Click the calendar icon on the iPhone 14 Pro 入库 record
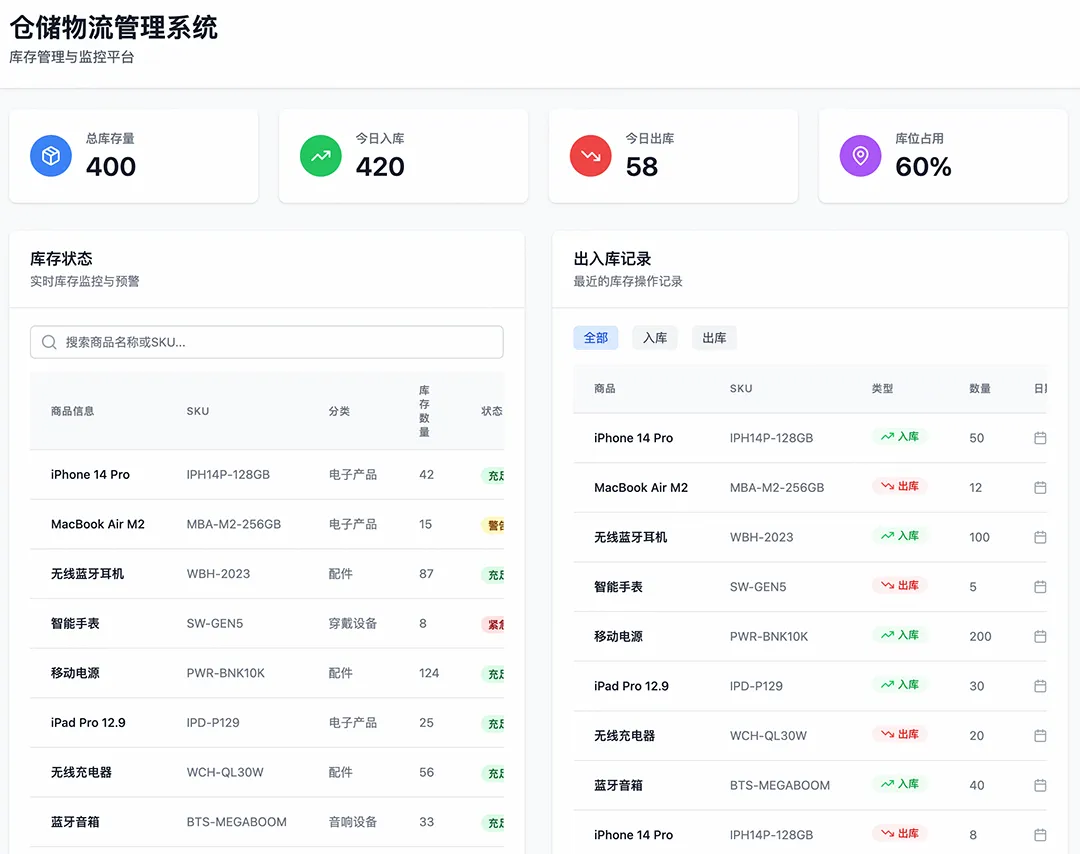This screenshot has width=1080, height=854. coord(1040,437)
